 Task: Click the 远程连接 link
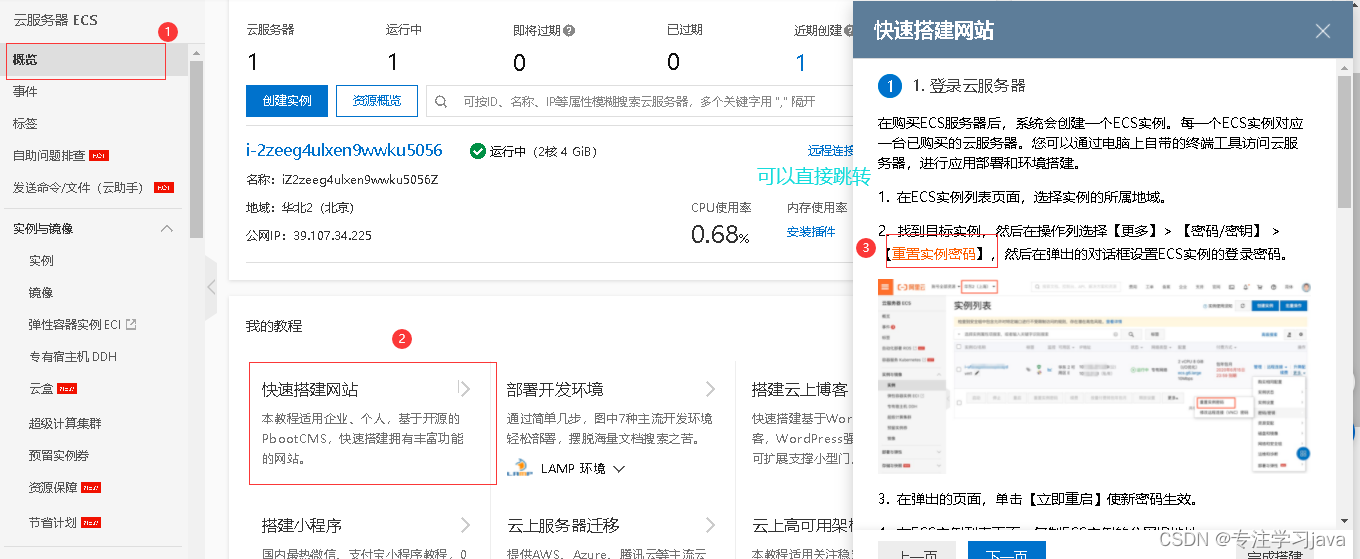[830, 151]
